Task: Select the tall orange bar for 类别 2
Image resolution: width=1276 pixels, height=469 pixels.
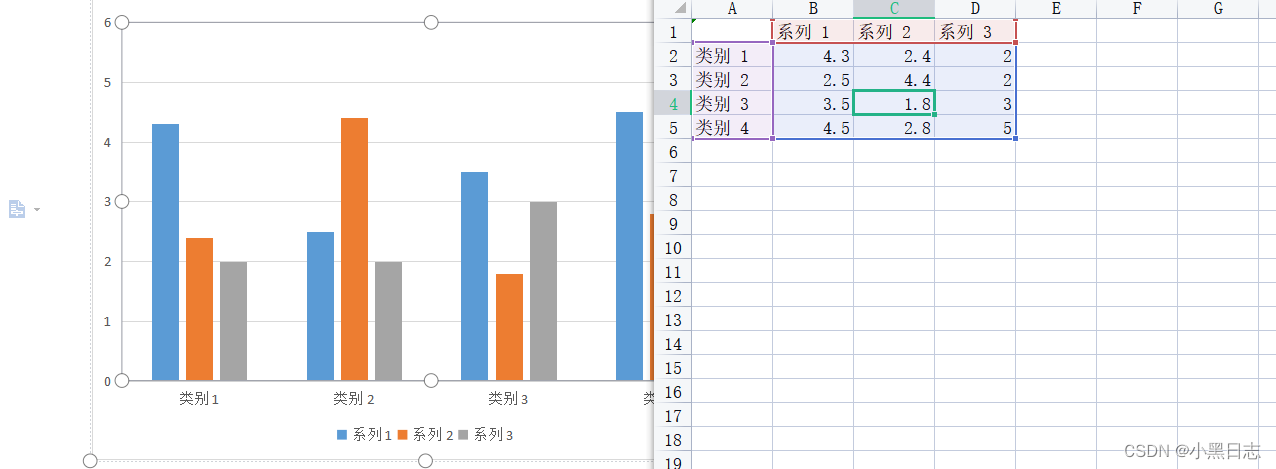Action: tap(354, 249)
